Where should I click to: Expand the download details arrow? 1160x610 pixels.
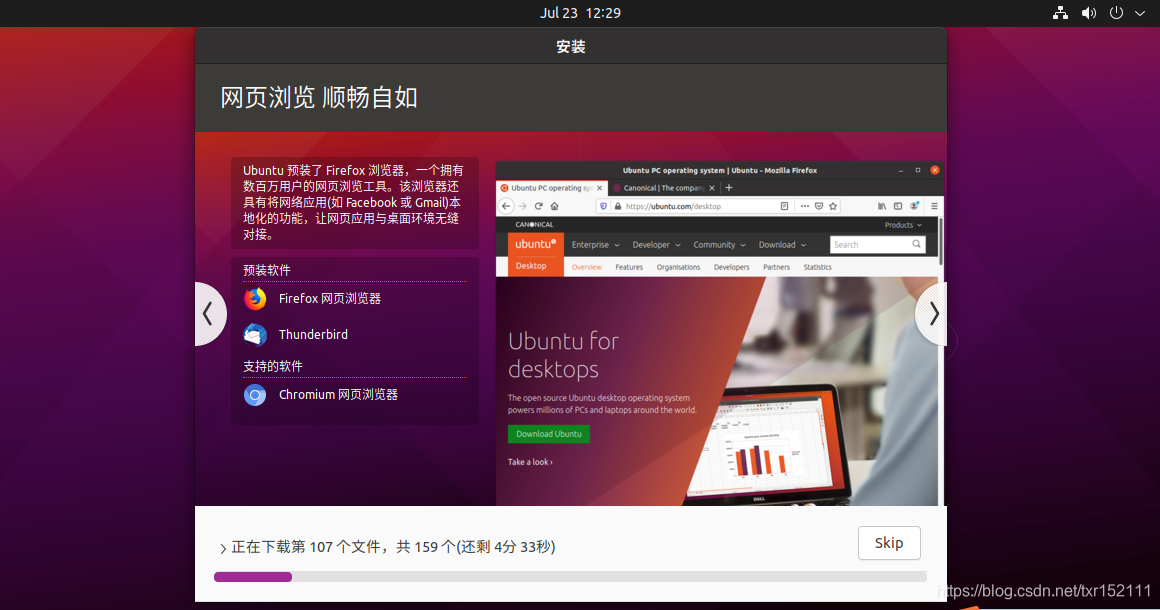(x=222, y=548)
